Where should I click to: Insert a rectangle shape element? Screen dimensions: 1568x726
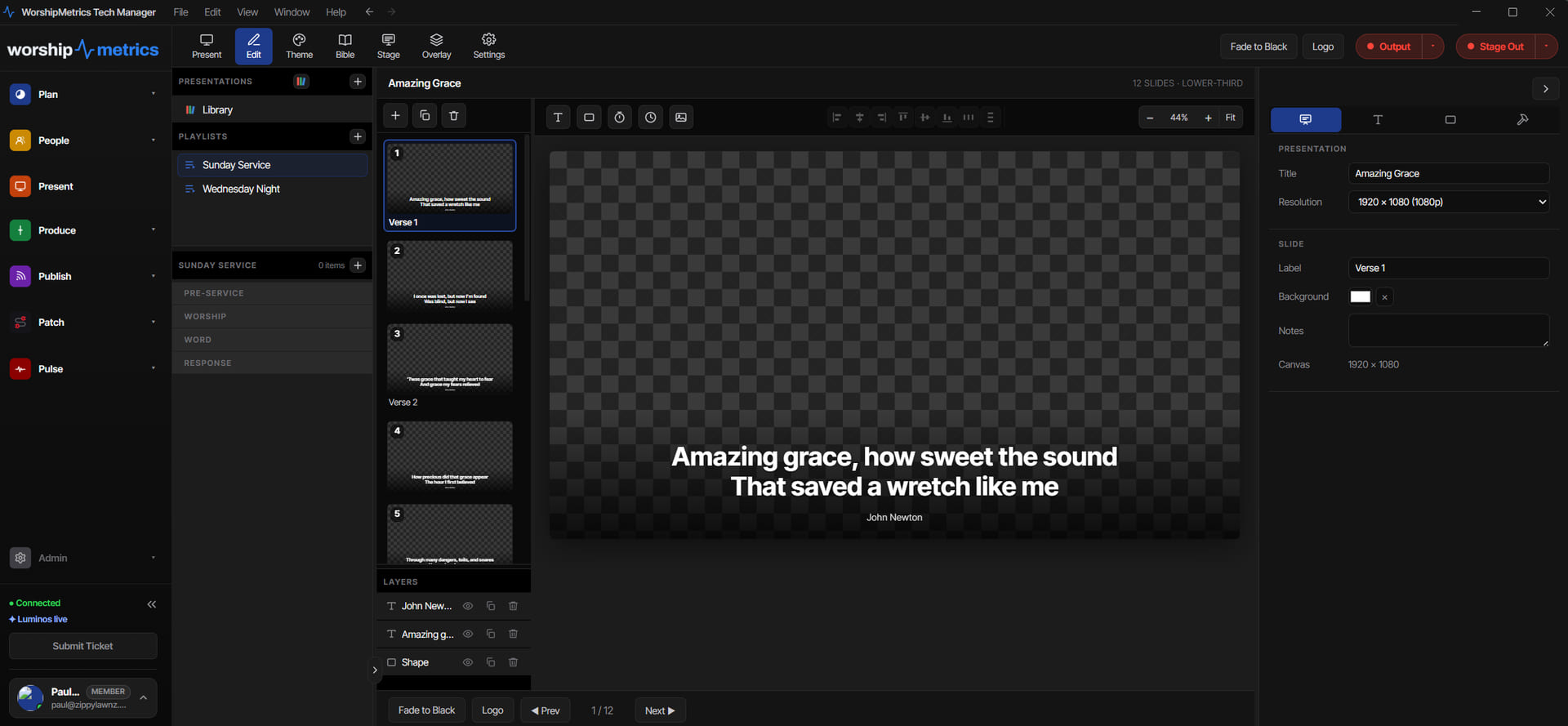tap(589, 118)
